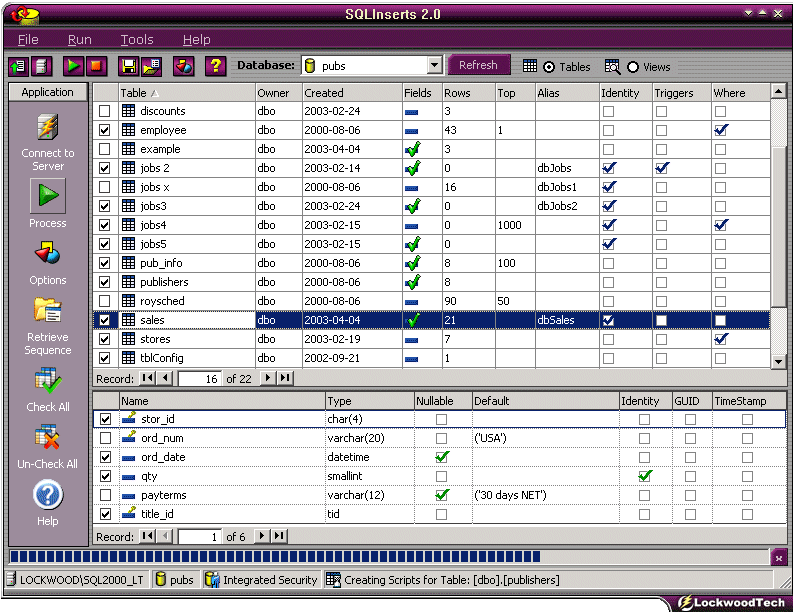Click the Save floppy disk toolbar icon
Screen dimensions: 793x612
[x=128, y=66]
